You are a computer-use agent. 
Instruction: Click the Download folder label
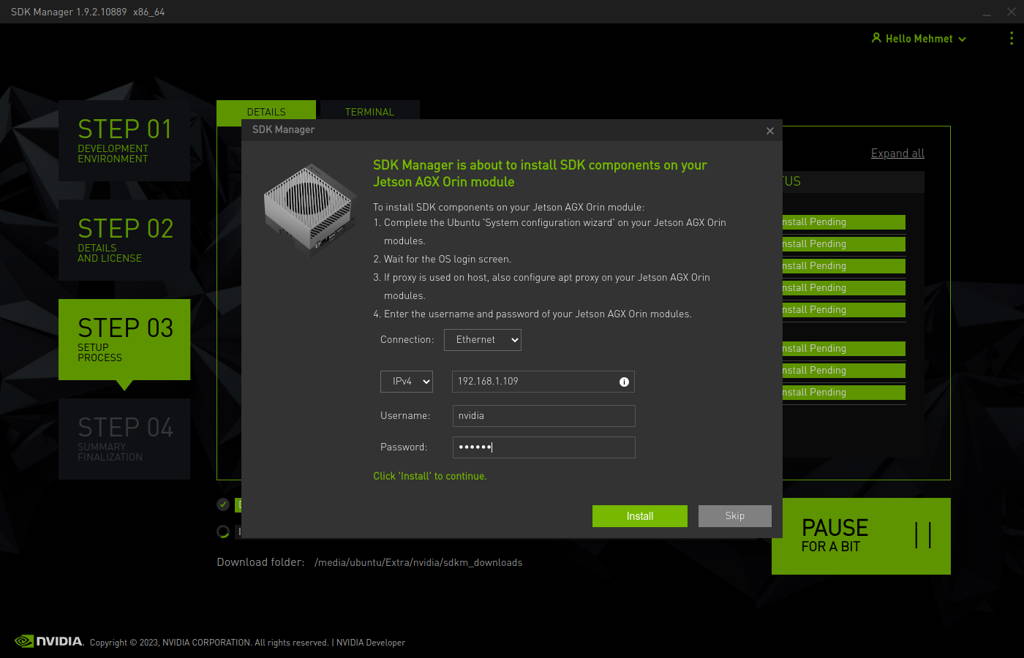(261, 562)
